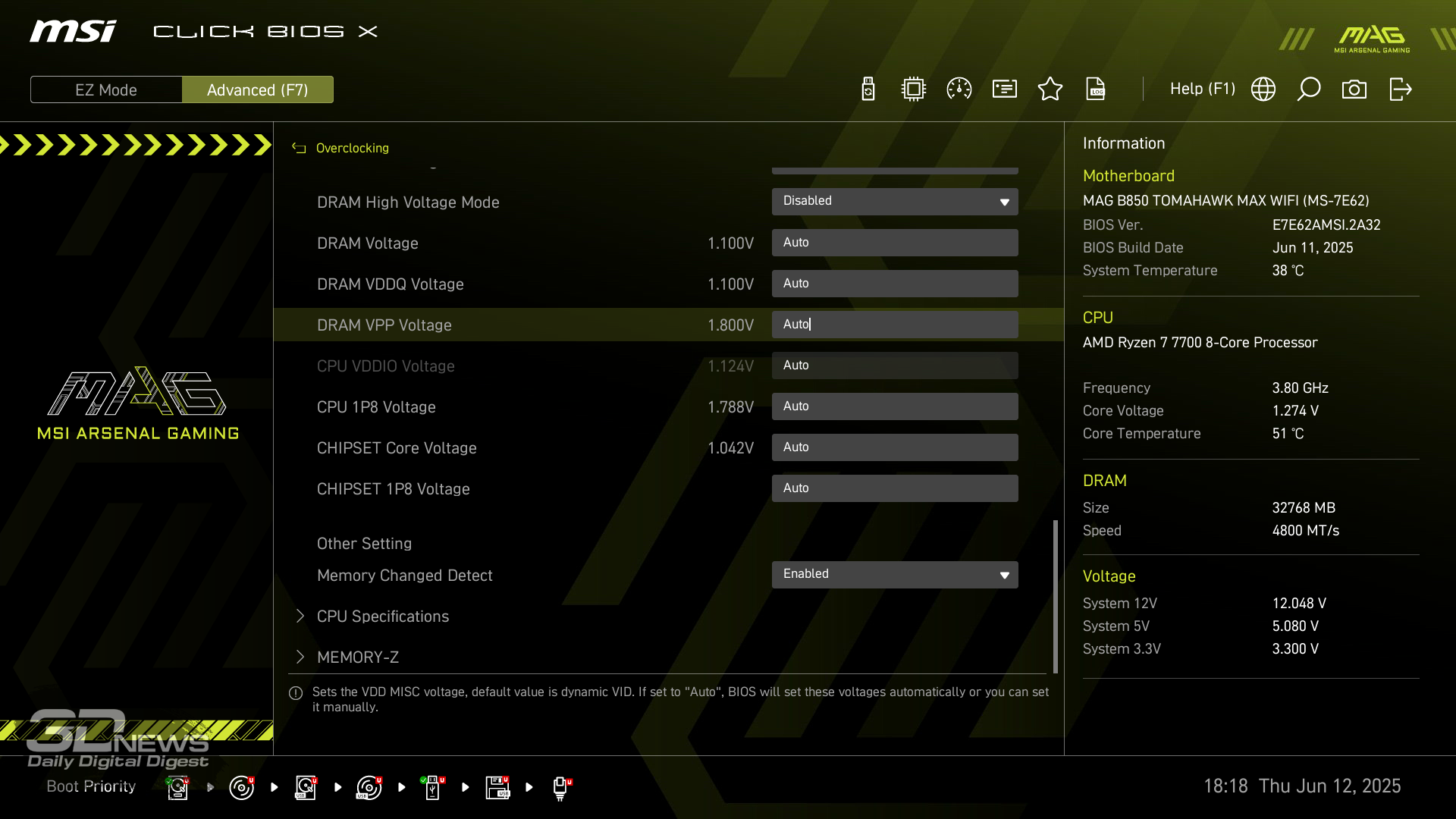The image size is (1456, 819).
Task: Click the 1.800V DRAM VPP value
Action: 730,325
